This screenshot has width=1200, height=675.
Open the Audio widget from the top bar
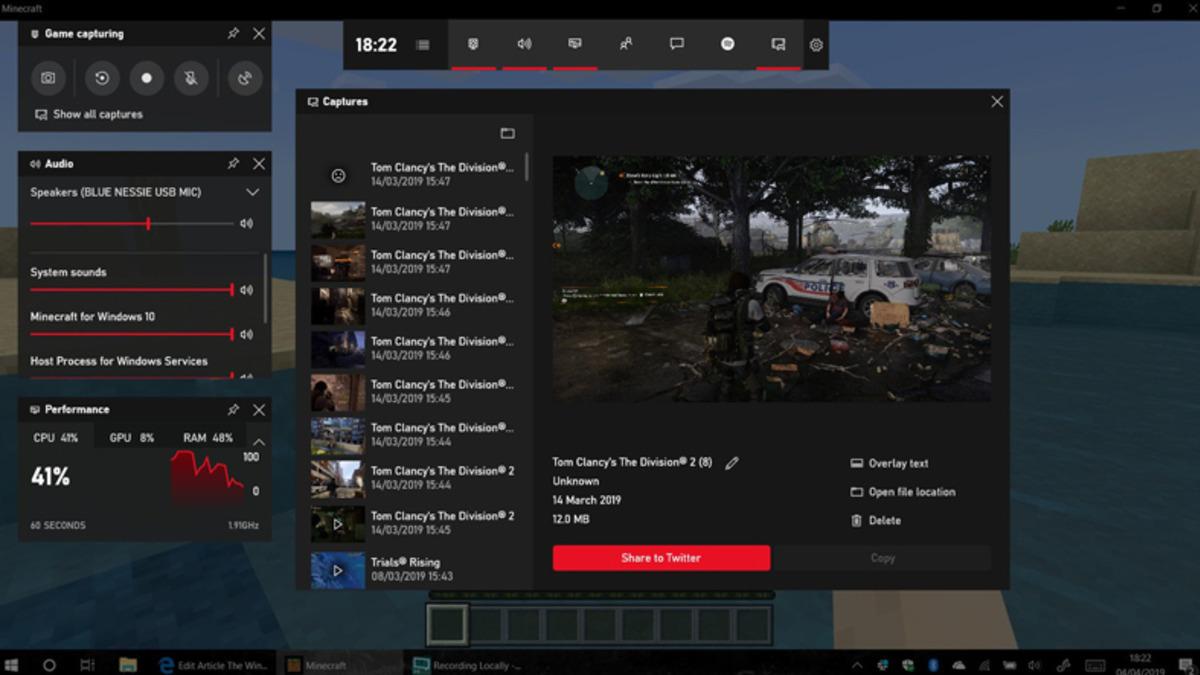522,45
